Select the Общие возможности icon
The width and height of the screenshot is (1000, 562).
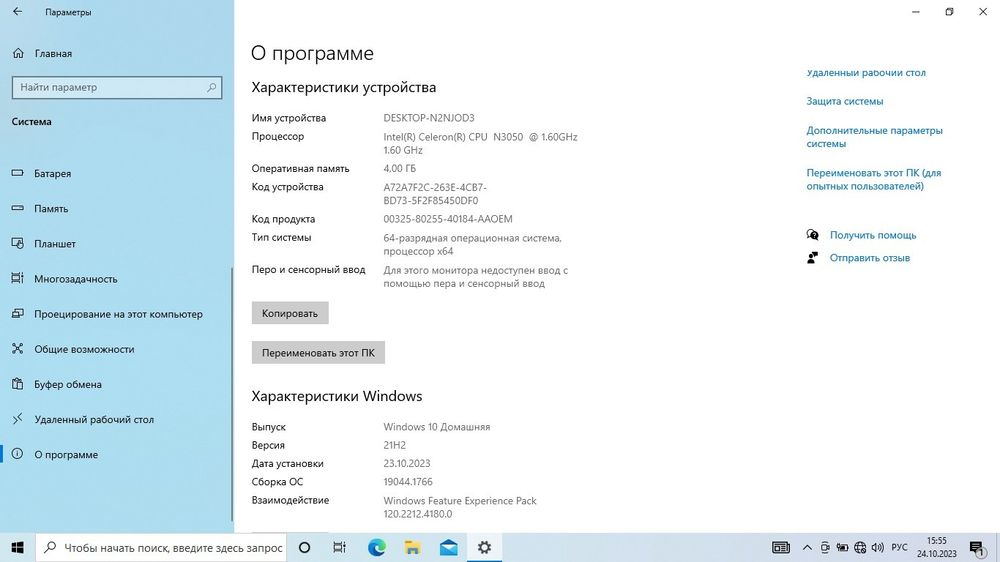(18, 348)
